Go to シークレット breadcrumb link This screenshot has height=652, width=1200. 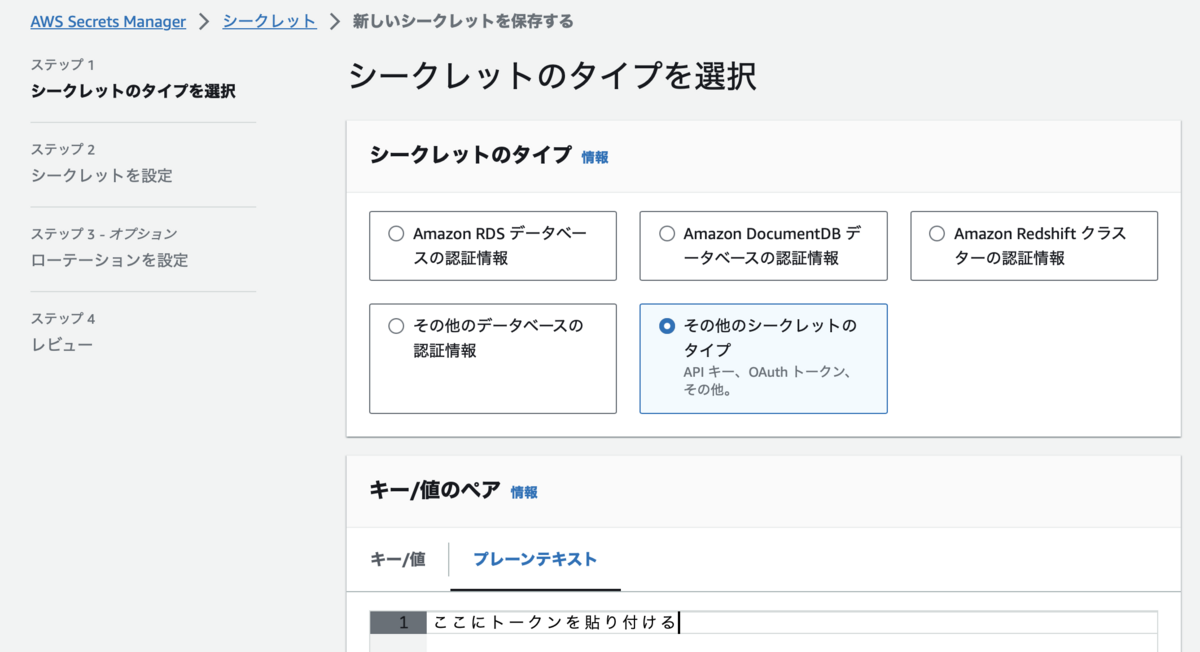(x=269, y=21)
